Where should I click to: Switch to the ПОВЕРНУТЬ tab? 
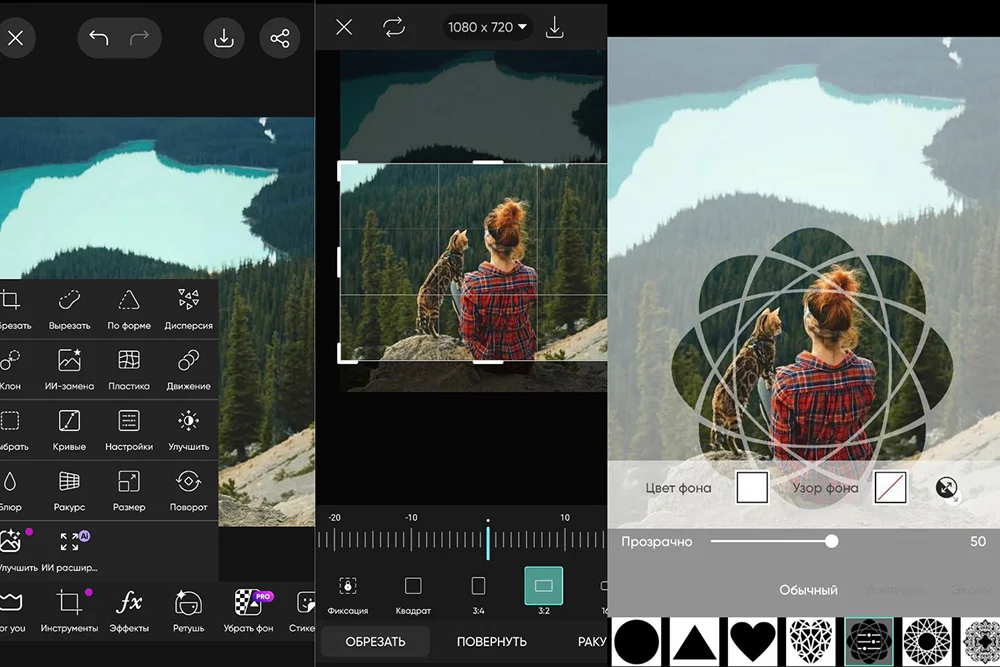pos(492,642)
